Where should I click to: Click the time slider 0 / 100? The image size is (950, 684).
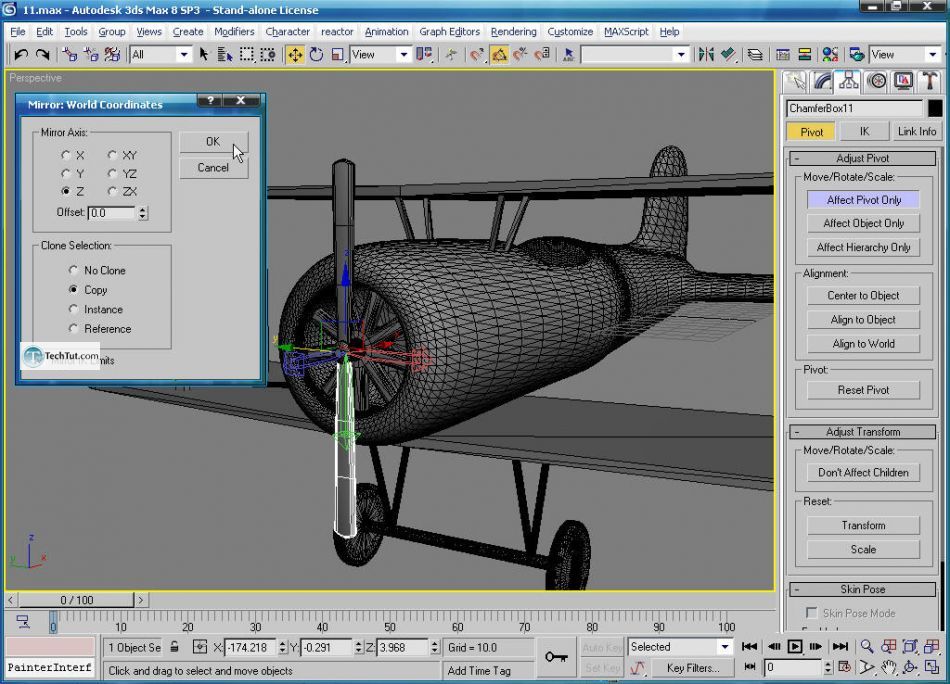pos(76,600)
